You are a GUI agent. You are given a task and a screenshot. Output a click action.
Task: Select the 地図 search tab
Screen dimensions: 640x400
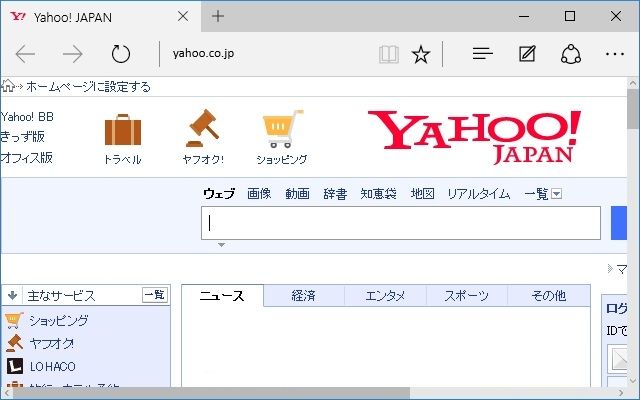click(x=422, y=193)
